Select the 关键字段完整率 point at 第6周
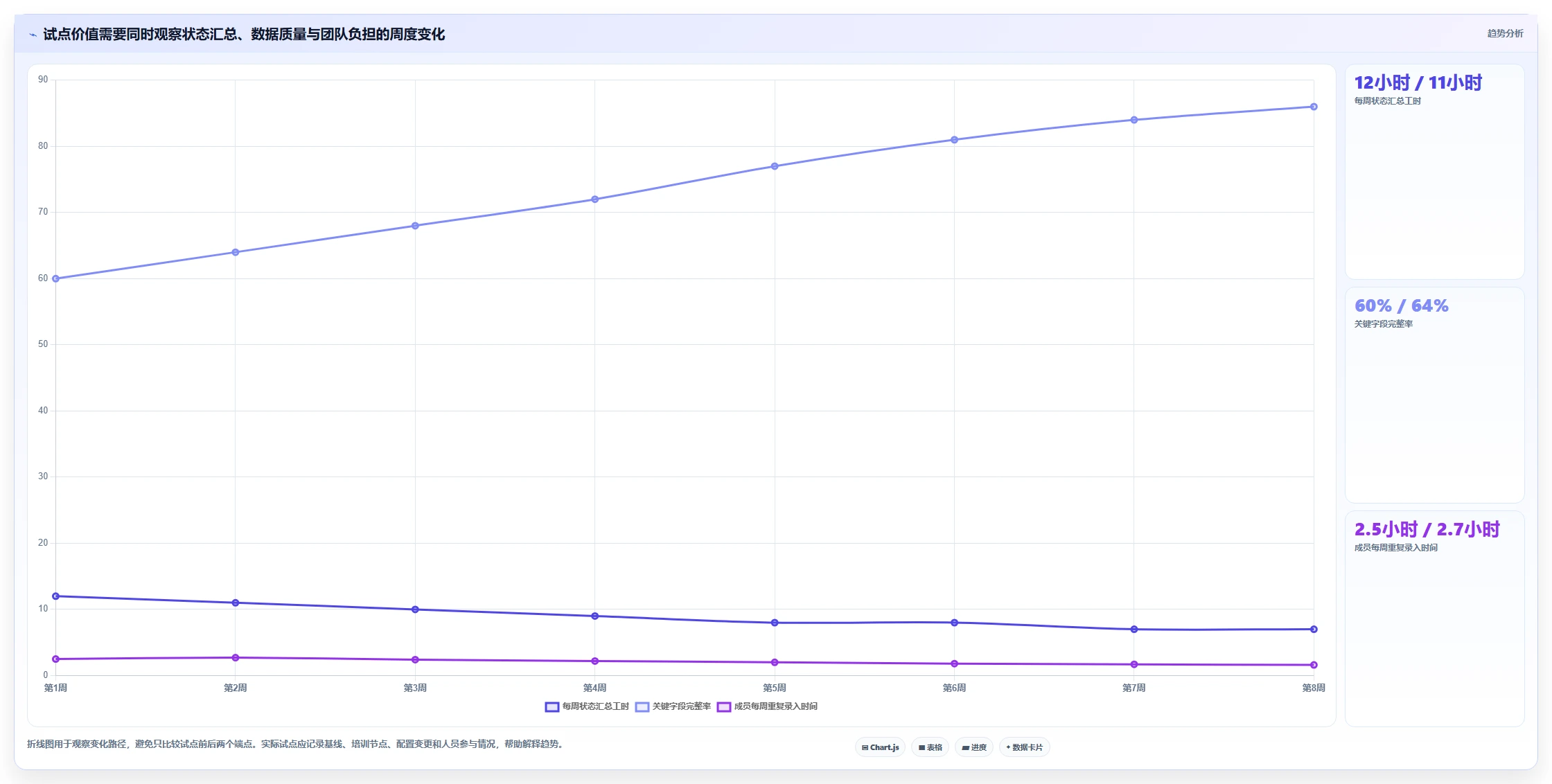This screenshot has width=1552, height=784. point(955,140)
